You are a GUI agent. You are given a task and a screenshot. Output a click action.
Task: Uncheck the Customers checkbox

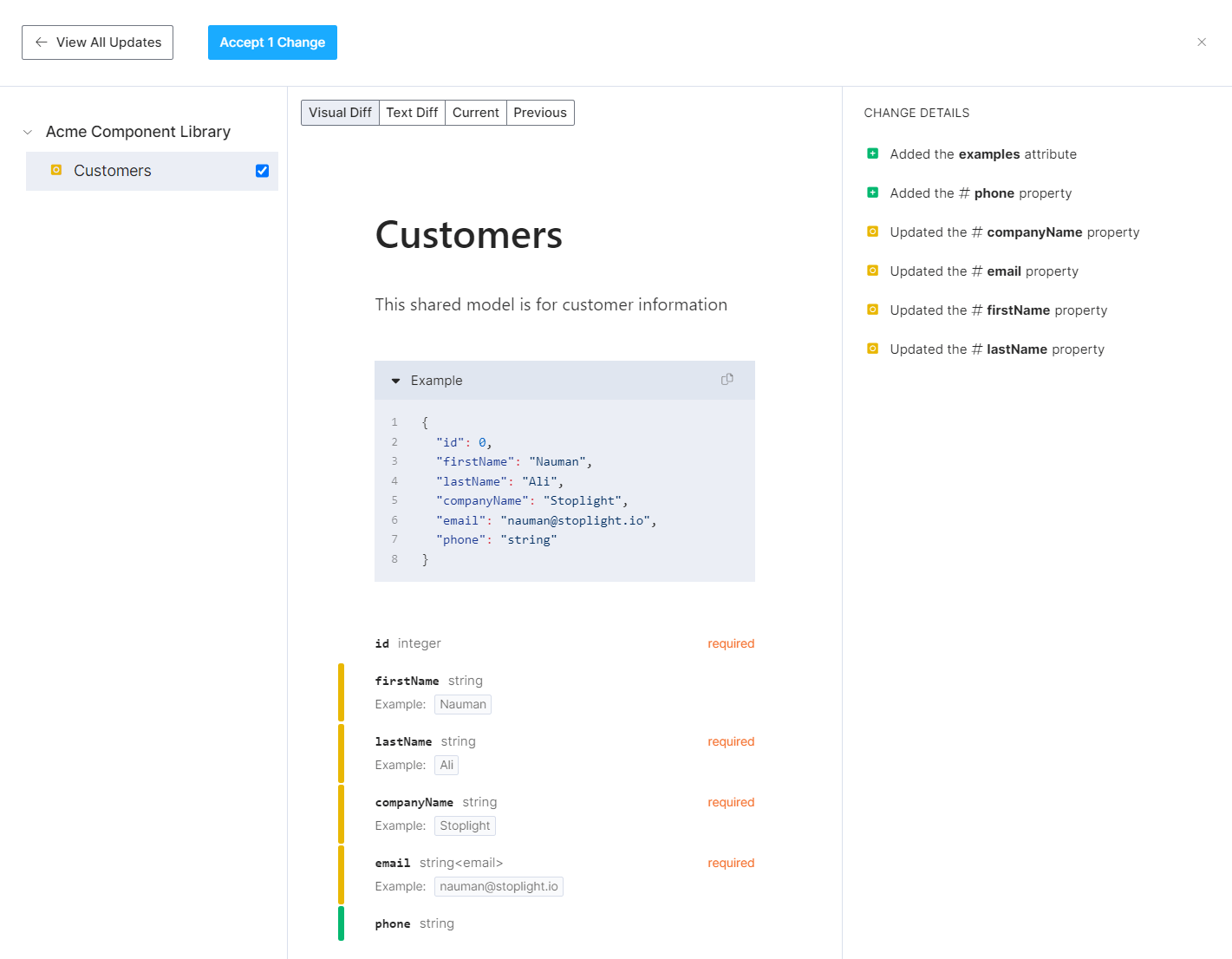point(262,171)
